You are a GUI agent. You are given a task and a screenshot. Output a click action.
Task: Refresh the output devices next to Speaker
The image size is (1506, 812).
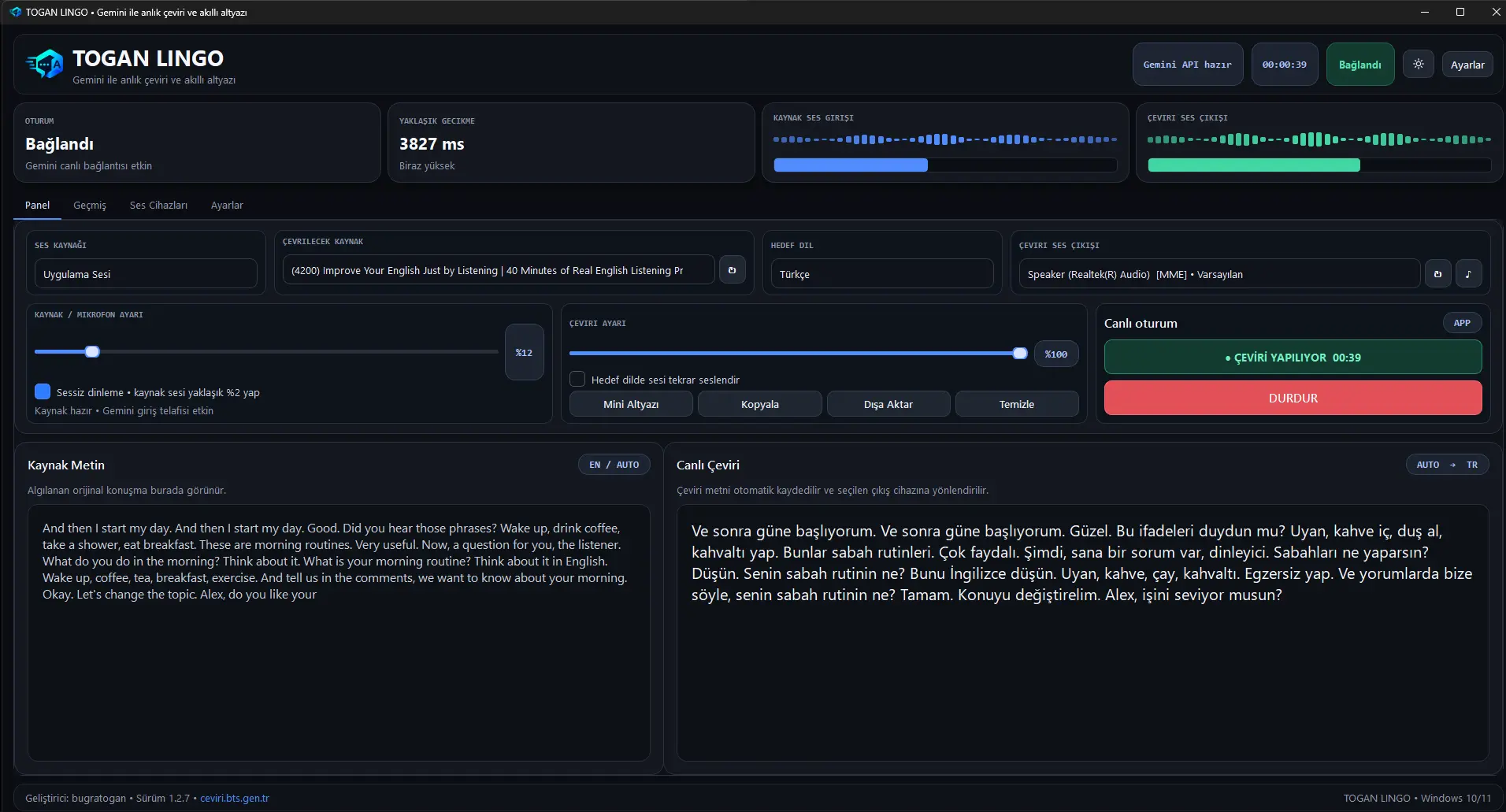tap(1437, 274)
